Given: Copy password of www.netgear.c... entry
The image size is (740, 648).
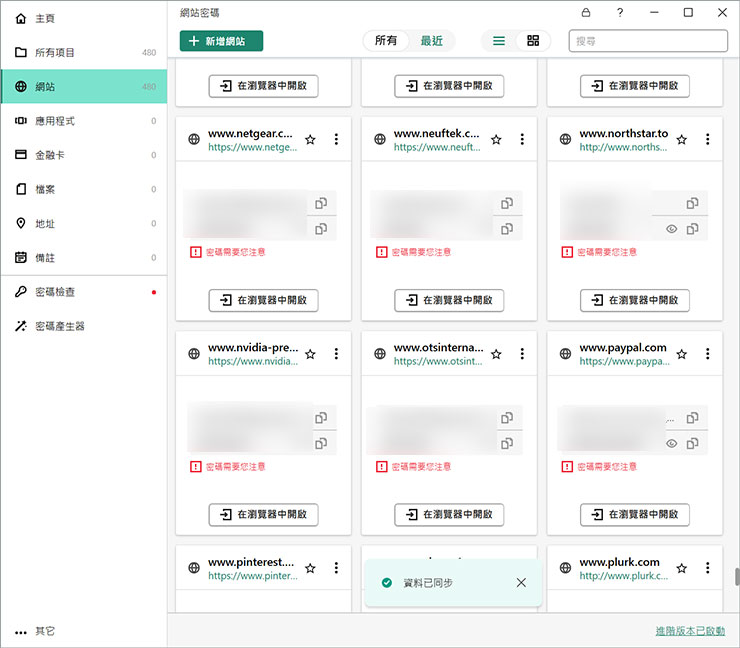Looking at the screenshot, I should coord(321,229).
